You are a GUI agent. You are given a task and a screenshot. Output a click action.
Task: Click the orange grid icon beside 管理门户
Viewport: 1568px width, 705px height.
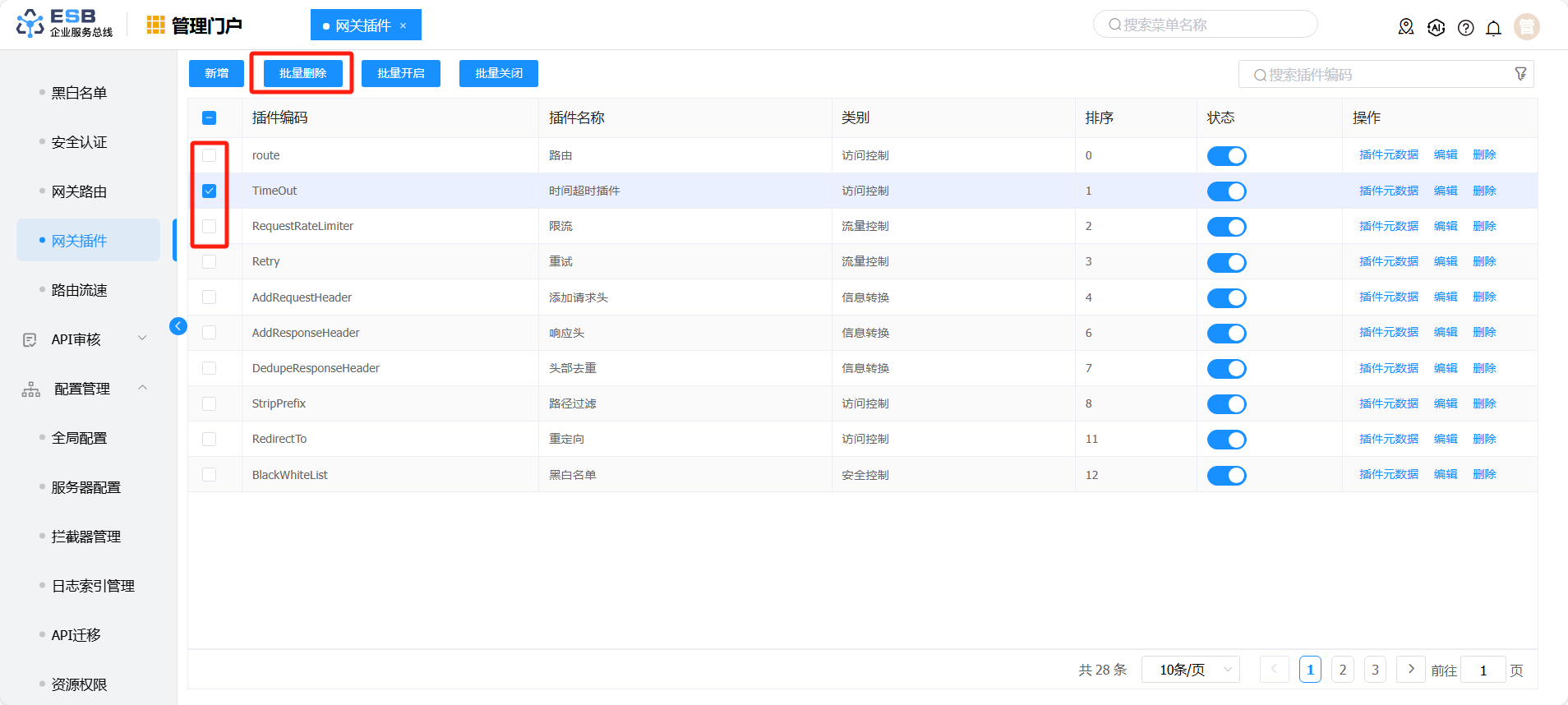pyautogui.click(x=155, y=25)
